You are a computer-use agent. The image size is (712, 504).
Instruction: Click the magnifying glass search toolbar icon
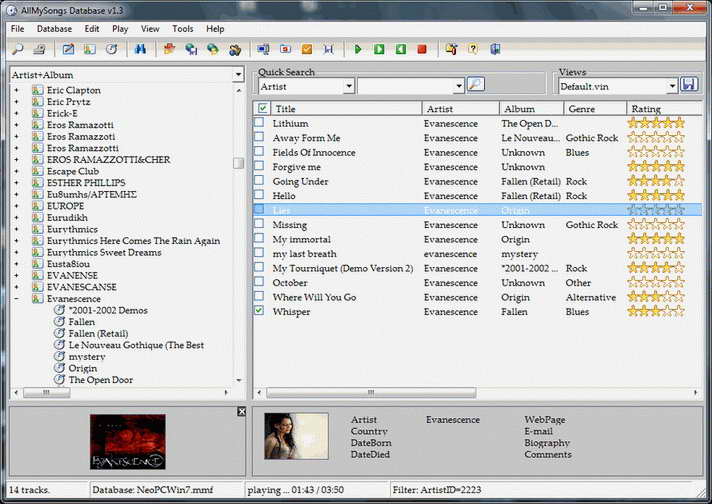[x=18, y=49]
